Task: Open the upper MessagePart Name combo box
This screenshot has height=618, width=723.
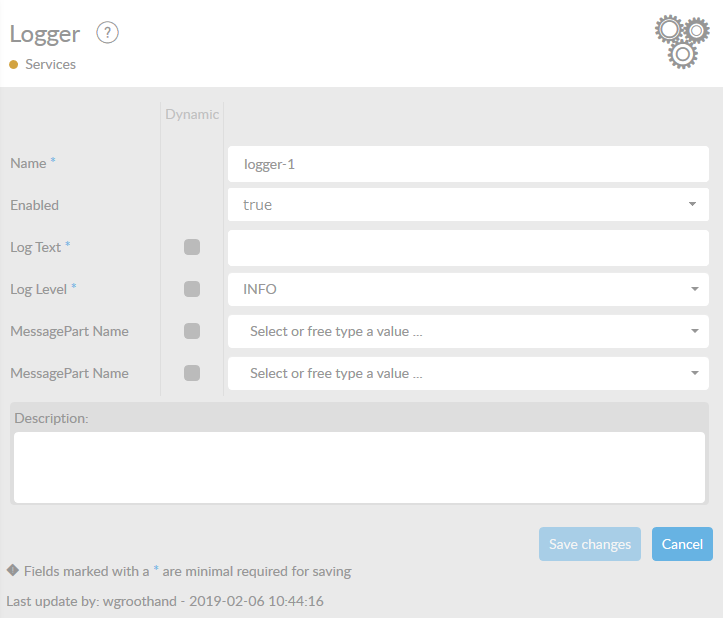Action: [468, 331]
